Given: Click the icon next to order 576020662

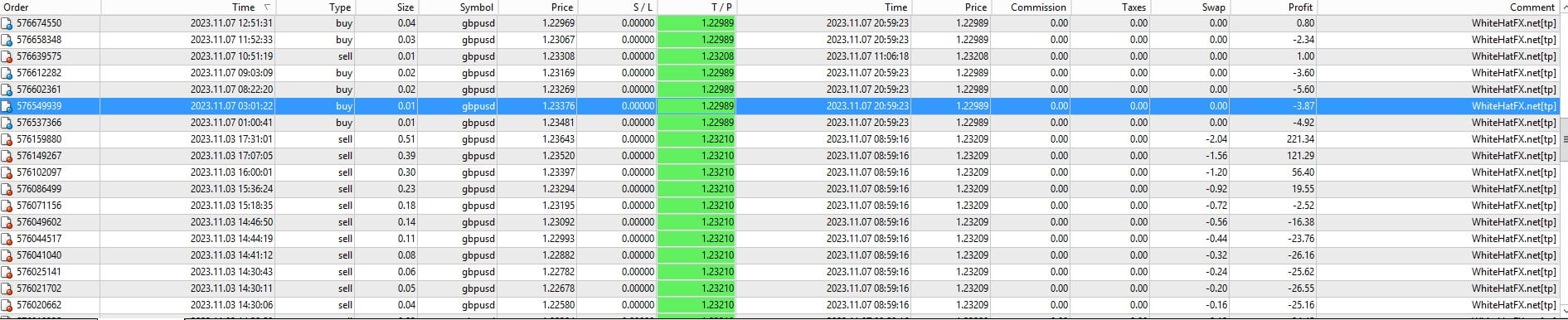Looking at the screenshot, I should [7, 305].
